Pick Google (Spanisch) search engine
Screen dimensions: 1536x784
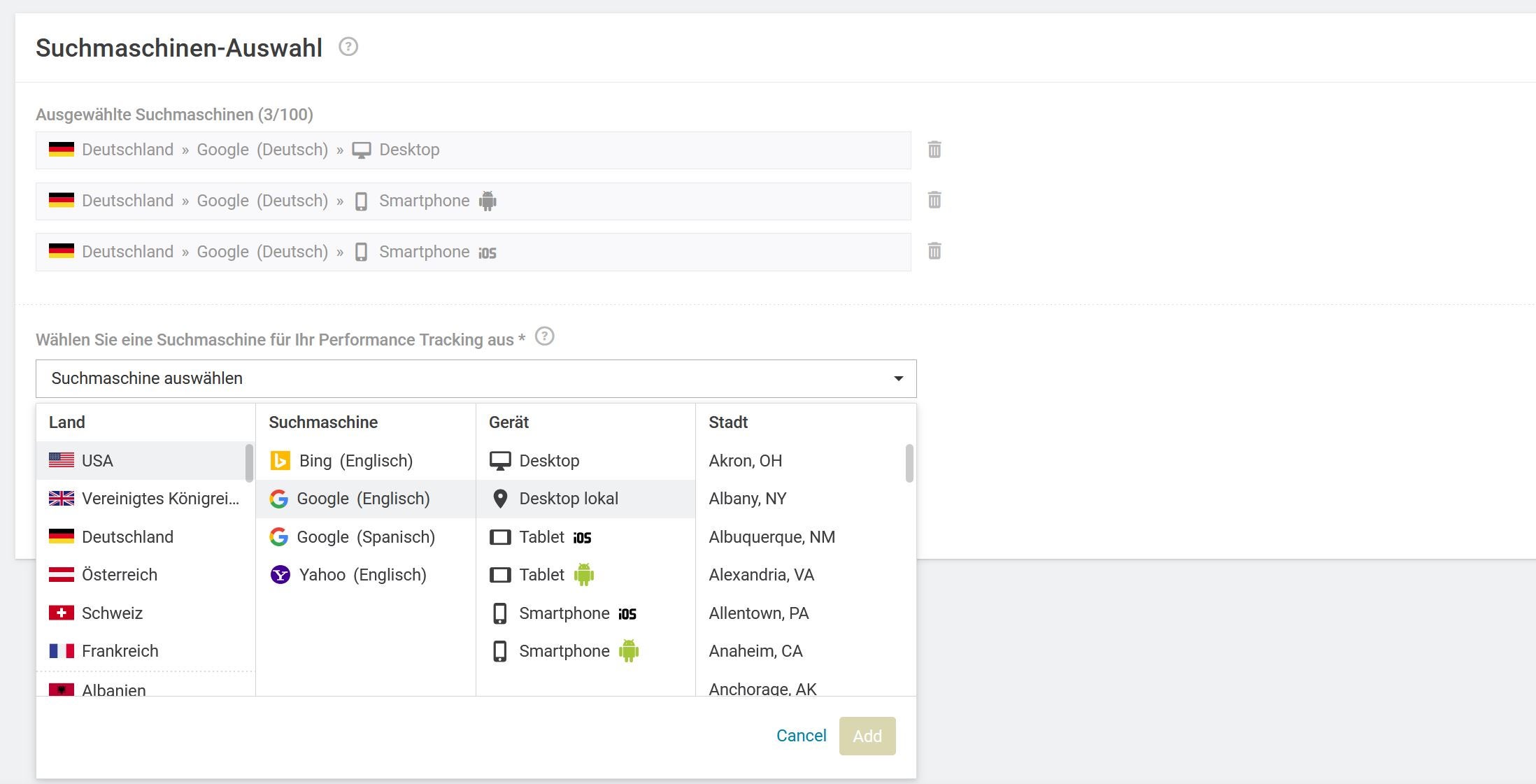[365, 537]
